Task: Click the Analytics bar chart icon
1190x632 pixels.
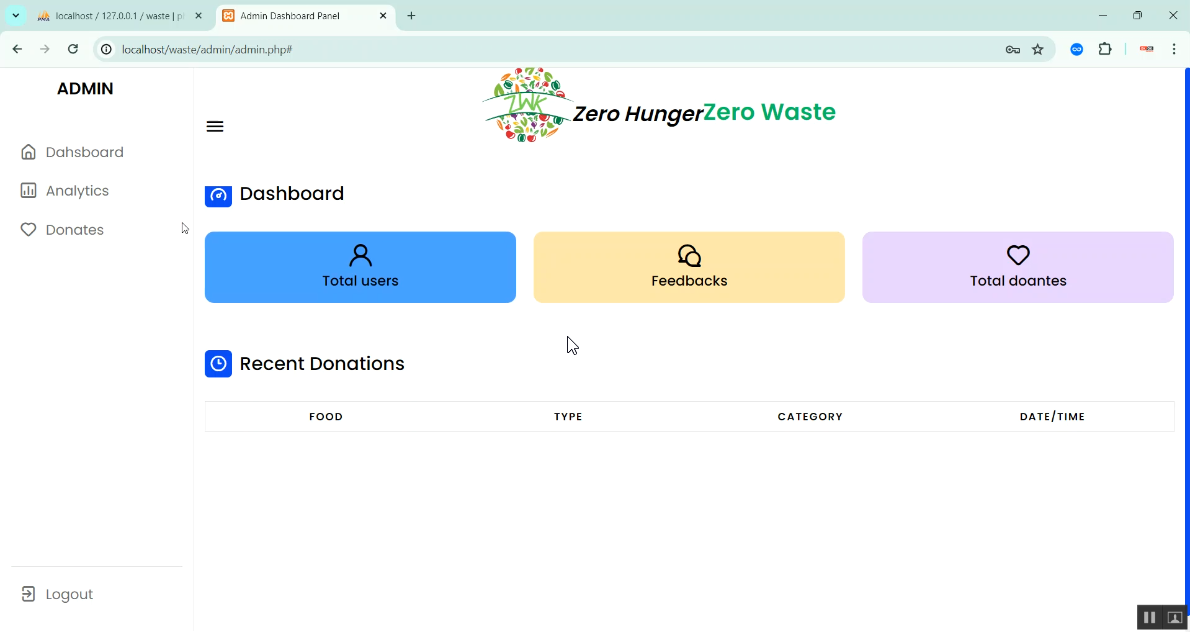Action: 28,190
